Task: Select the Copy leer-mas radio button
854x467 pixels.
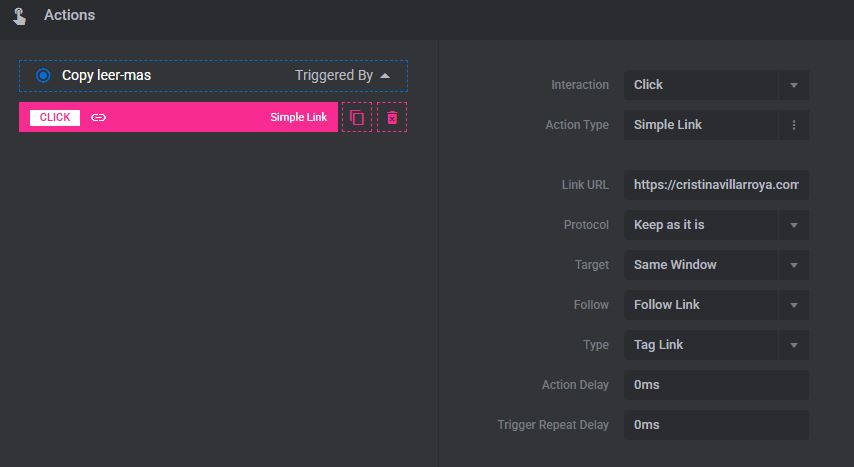Action: pos(43,75)
